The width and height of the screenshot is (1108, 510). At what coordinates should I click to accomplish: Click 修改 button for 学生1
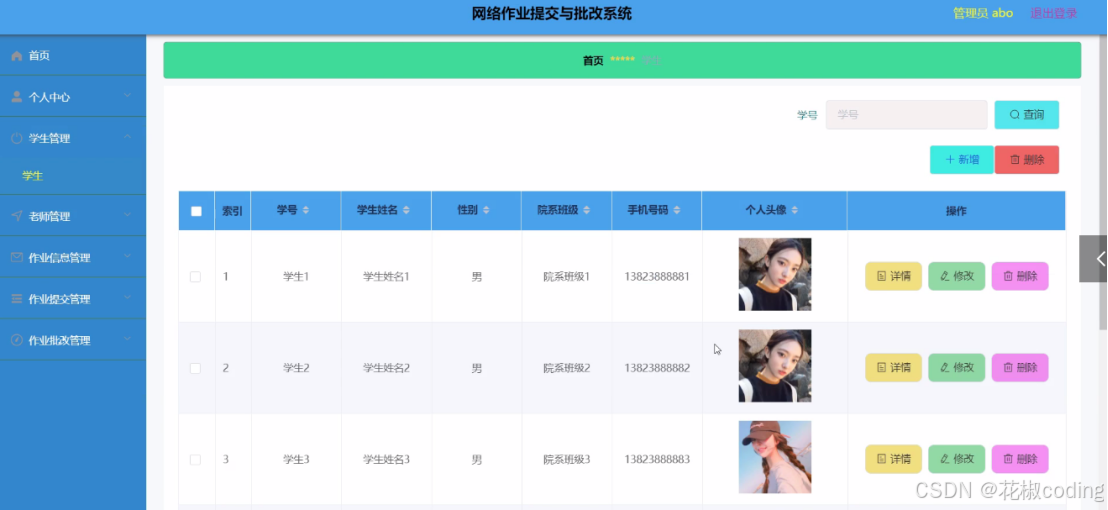pyautogui.click(x=956, y=276)
